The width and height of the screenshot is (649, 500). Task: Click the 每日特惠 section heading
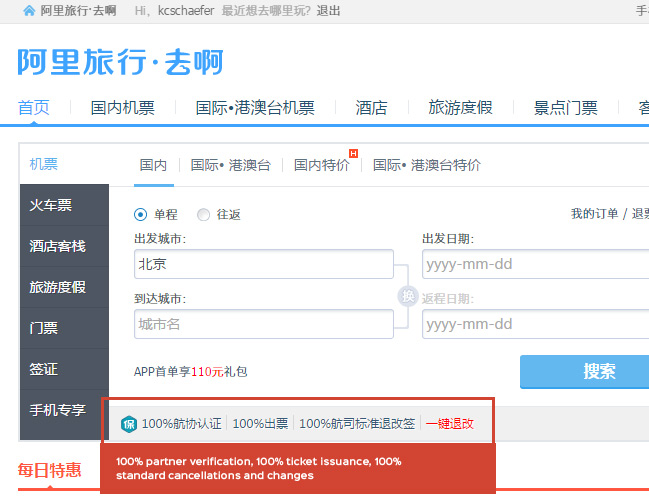(49, 471)
